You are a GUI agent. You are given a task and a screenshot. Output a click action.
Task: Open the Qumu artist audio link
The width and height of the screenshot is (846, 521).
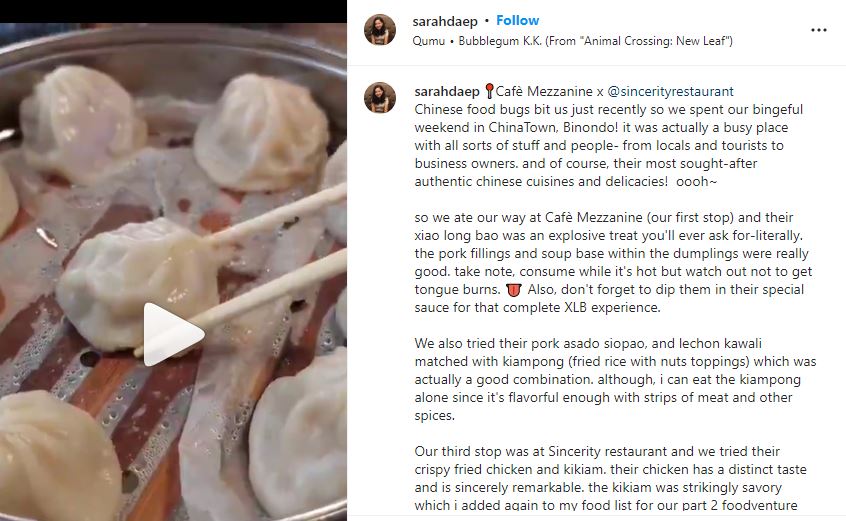[x=428, y=41]
